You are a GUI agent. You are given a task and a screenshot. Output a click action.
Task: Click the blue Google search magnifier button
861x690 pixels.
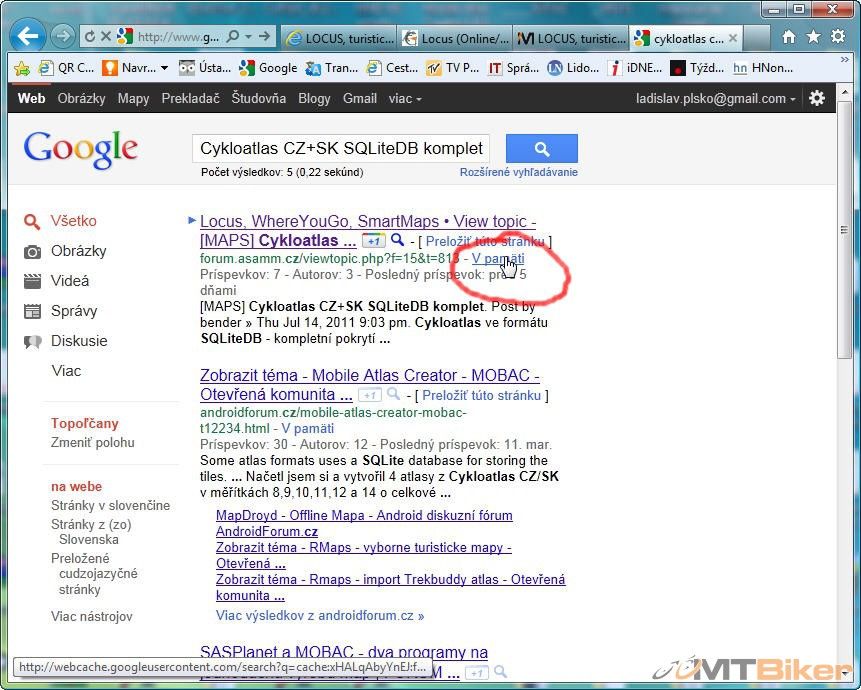(541, 148)
